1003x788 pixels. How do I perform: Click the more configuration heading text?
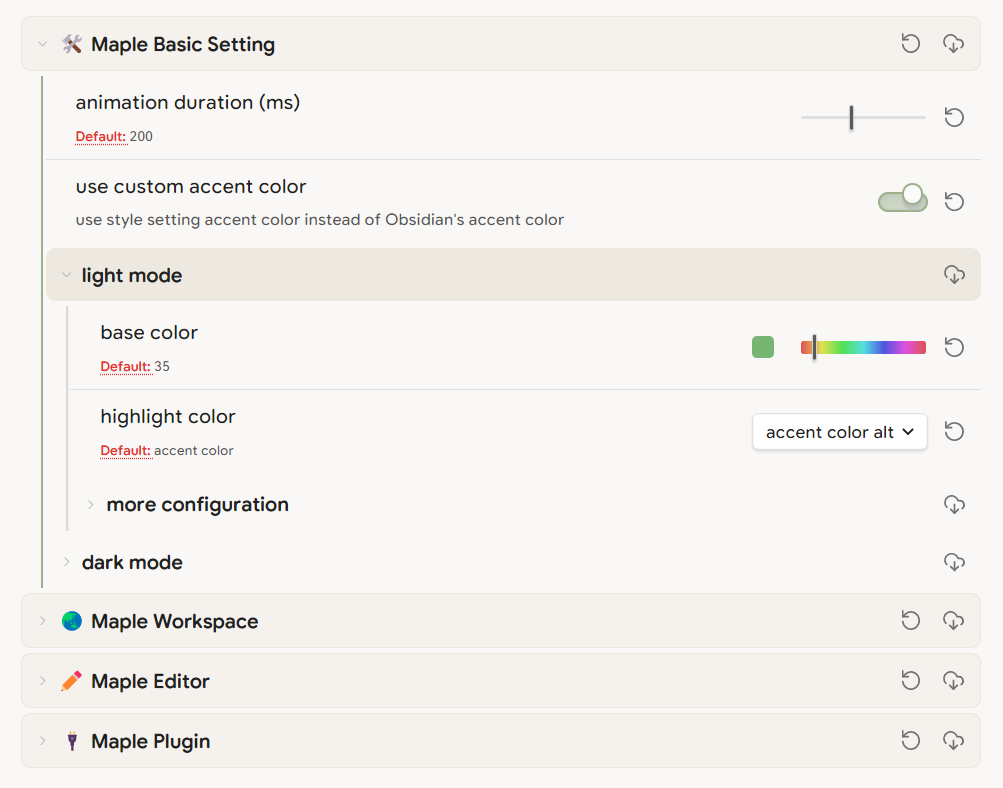[x=198, y=505]
